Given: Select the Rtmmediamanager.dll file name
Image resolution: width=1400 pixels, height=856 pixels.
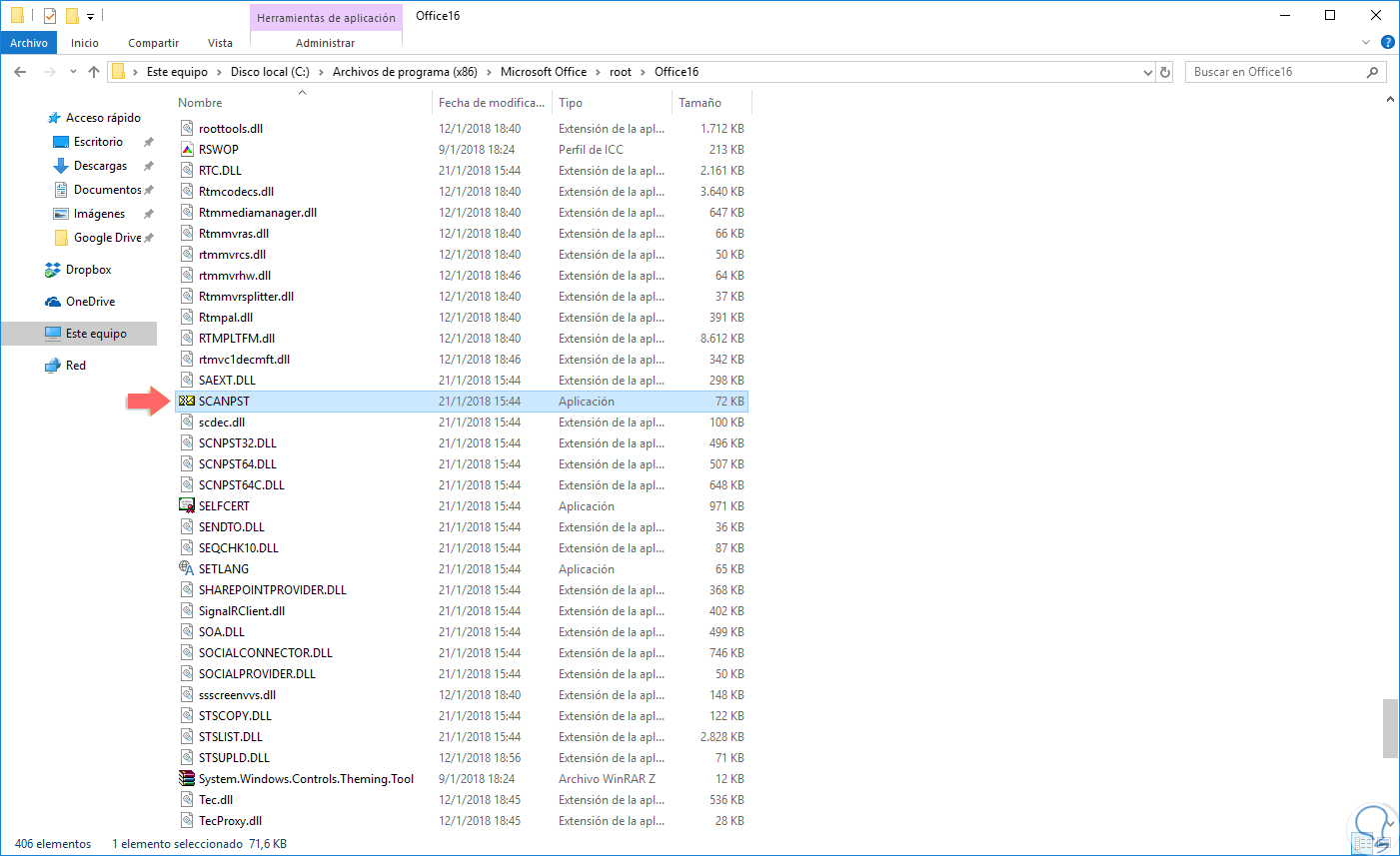Looking at the screenshot, I should pos(258,213).
